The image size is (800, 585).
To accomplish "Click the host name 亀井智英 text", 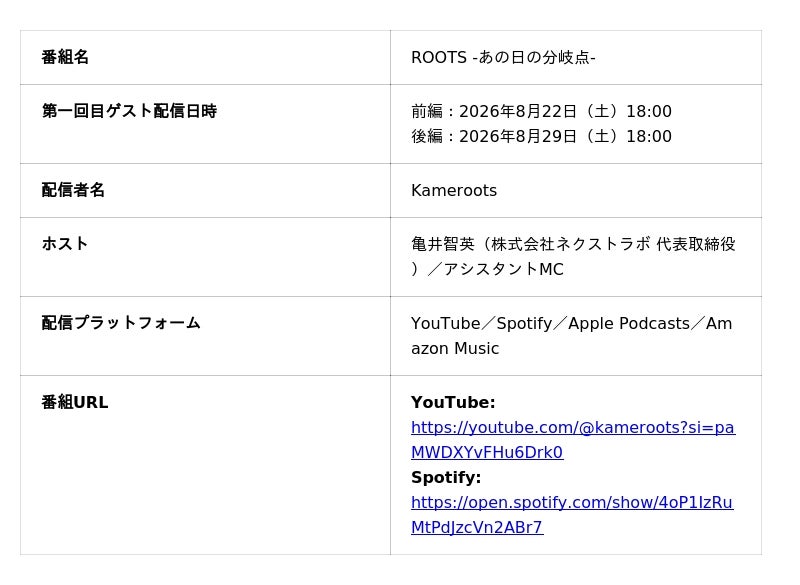I will click(x=443, y=244).
